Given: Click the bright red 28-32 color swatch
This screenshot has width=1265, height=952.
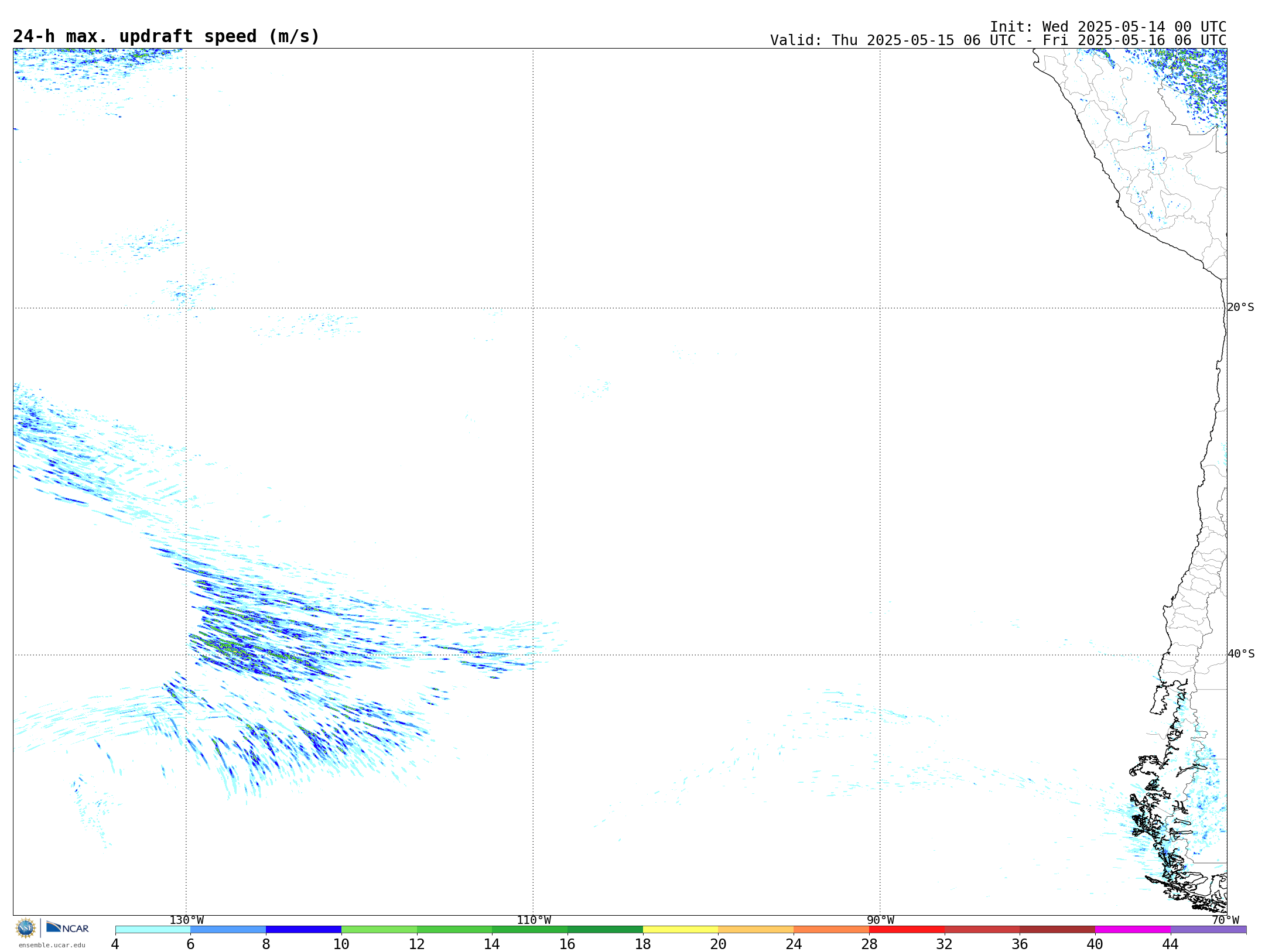Looking at the screenshot, I should pos(907,930).
